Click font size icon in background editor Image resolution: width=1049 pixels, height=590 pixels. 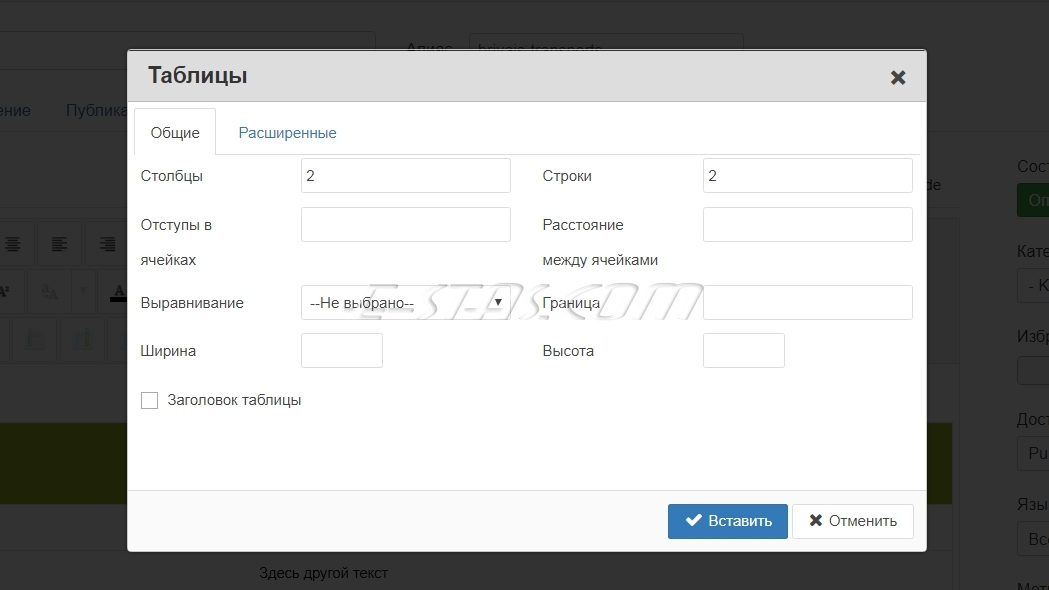49,292
